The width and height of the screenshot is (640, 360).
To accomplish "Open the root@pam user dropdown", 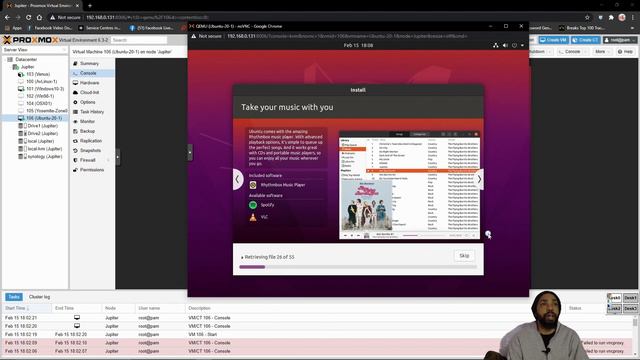I will click(x=620, y=40).
